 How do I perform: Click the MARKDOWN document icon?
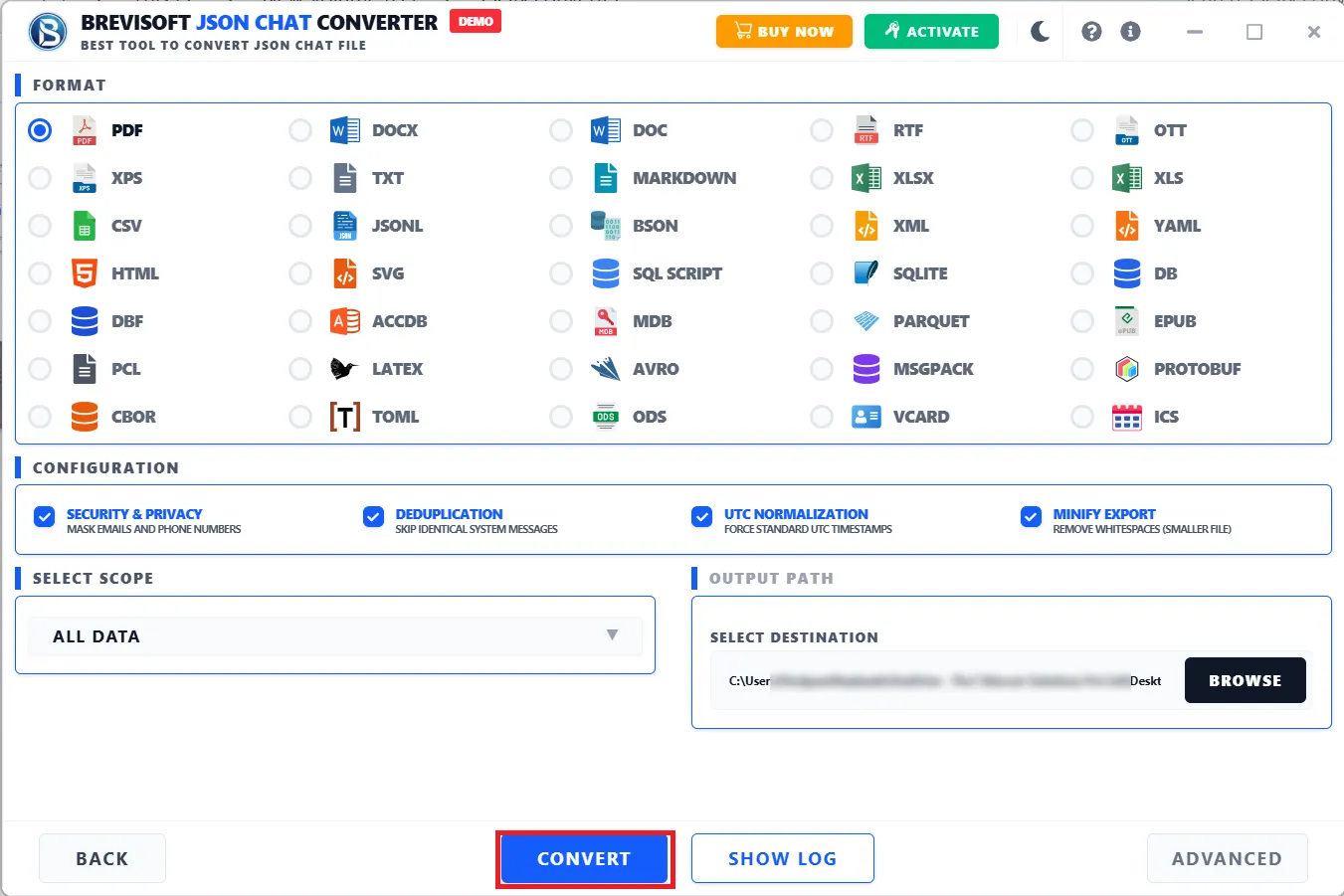click(606, 178)
